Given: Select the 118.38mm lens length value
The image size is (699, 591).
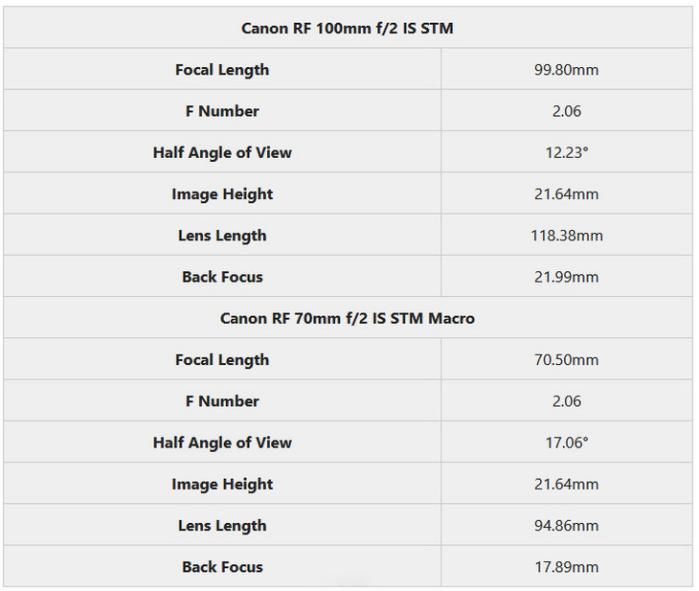Looking at the screenshot, I should (566, 236).
